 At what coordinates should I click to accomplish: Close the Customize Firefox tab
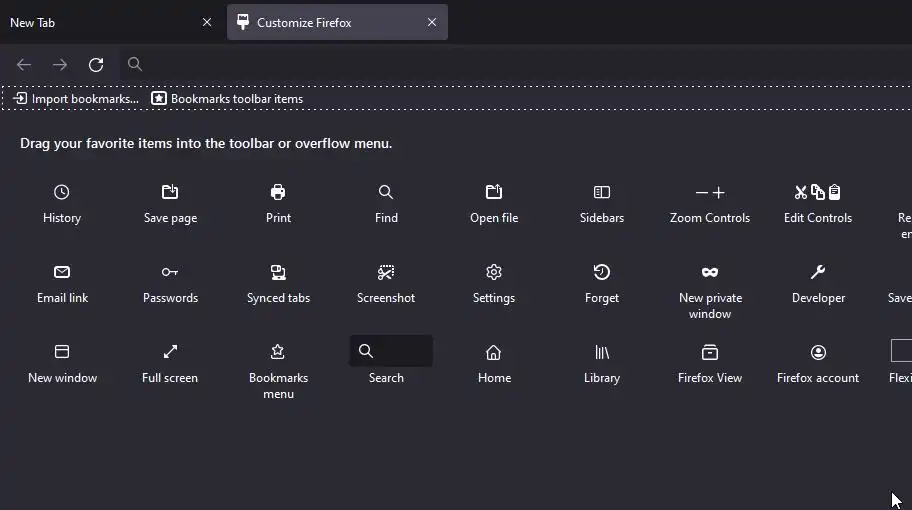[x=432, y=22]
